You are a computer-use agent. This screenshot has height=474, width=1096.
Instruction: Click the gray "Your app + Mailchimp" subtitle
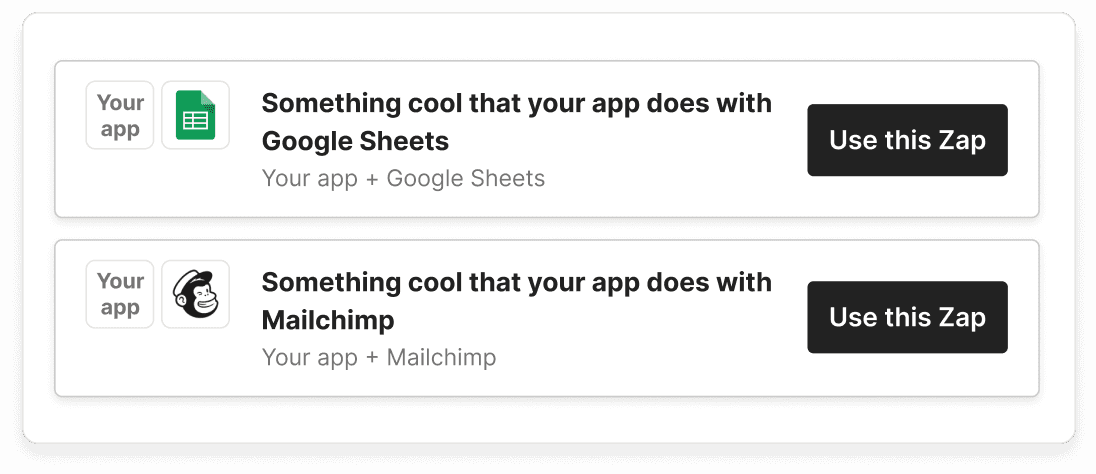pos(378,357)
